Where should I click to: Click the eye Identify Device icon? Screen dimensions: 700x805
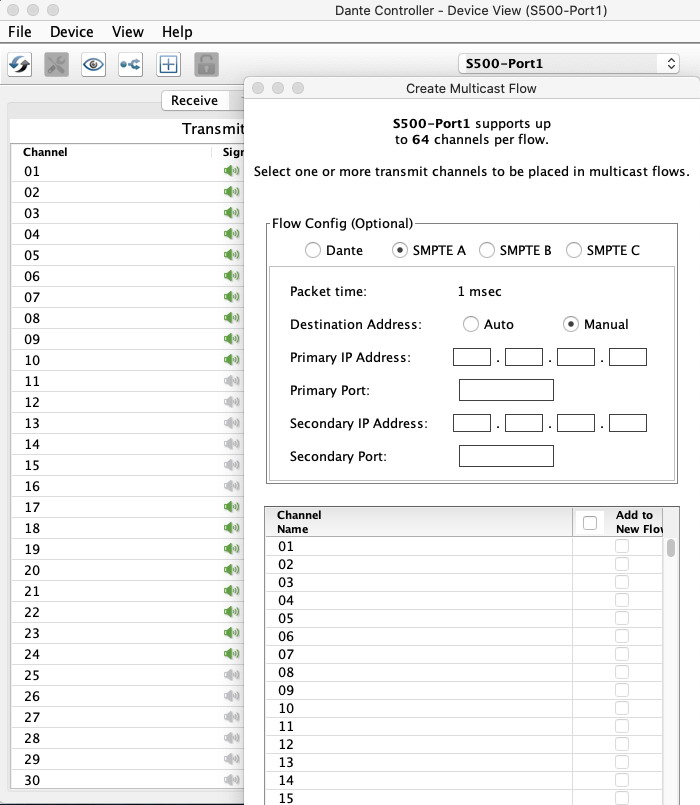[x=93, y=65]
